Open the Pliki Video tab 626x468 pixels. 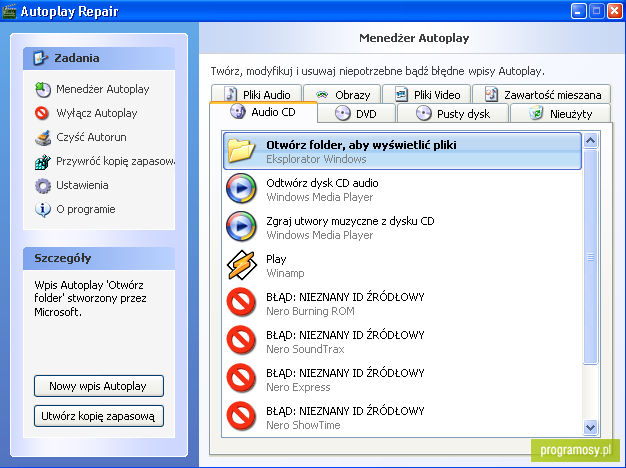tap(426, 94)
